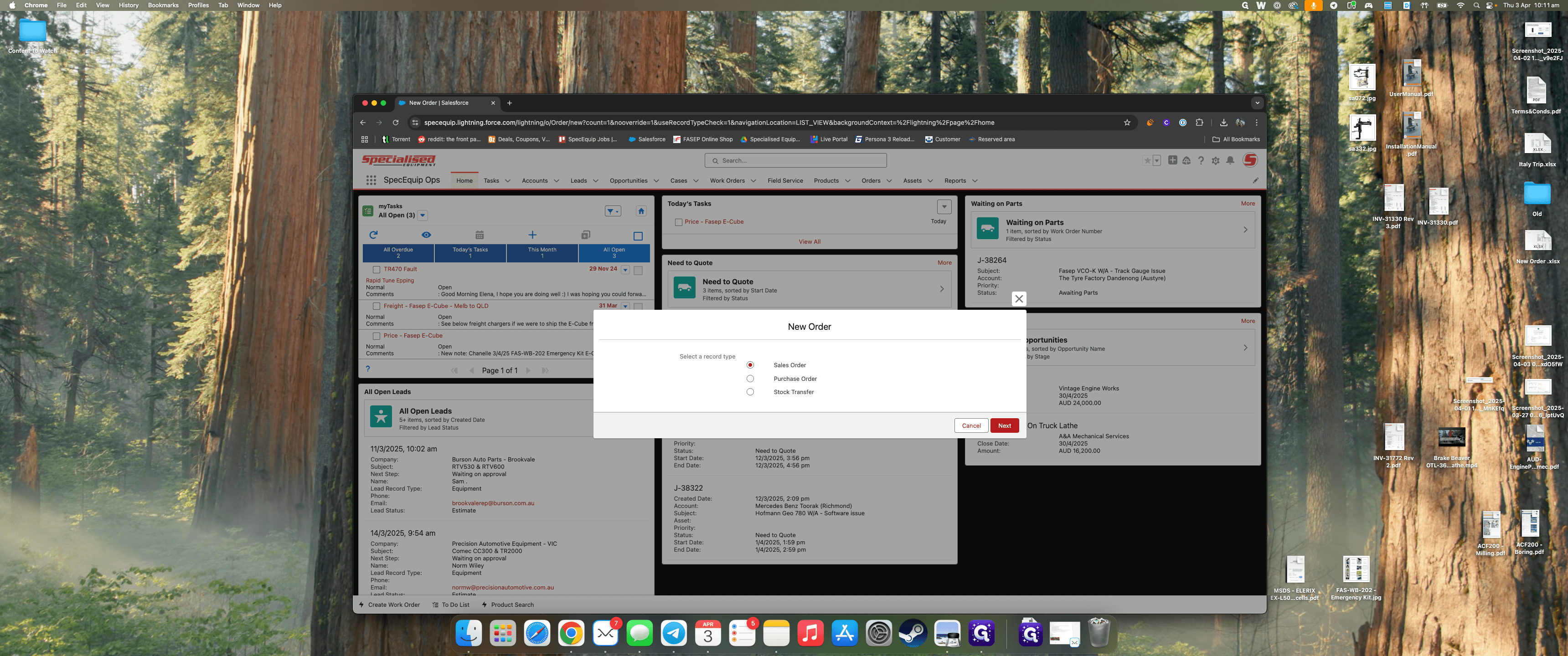Toggle the myTasks eye view icon
This screenshot has width=1568, height=656.
426,235
